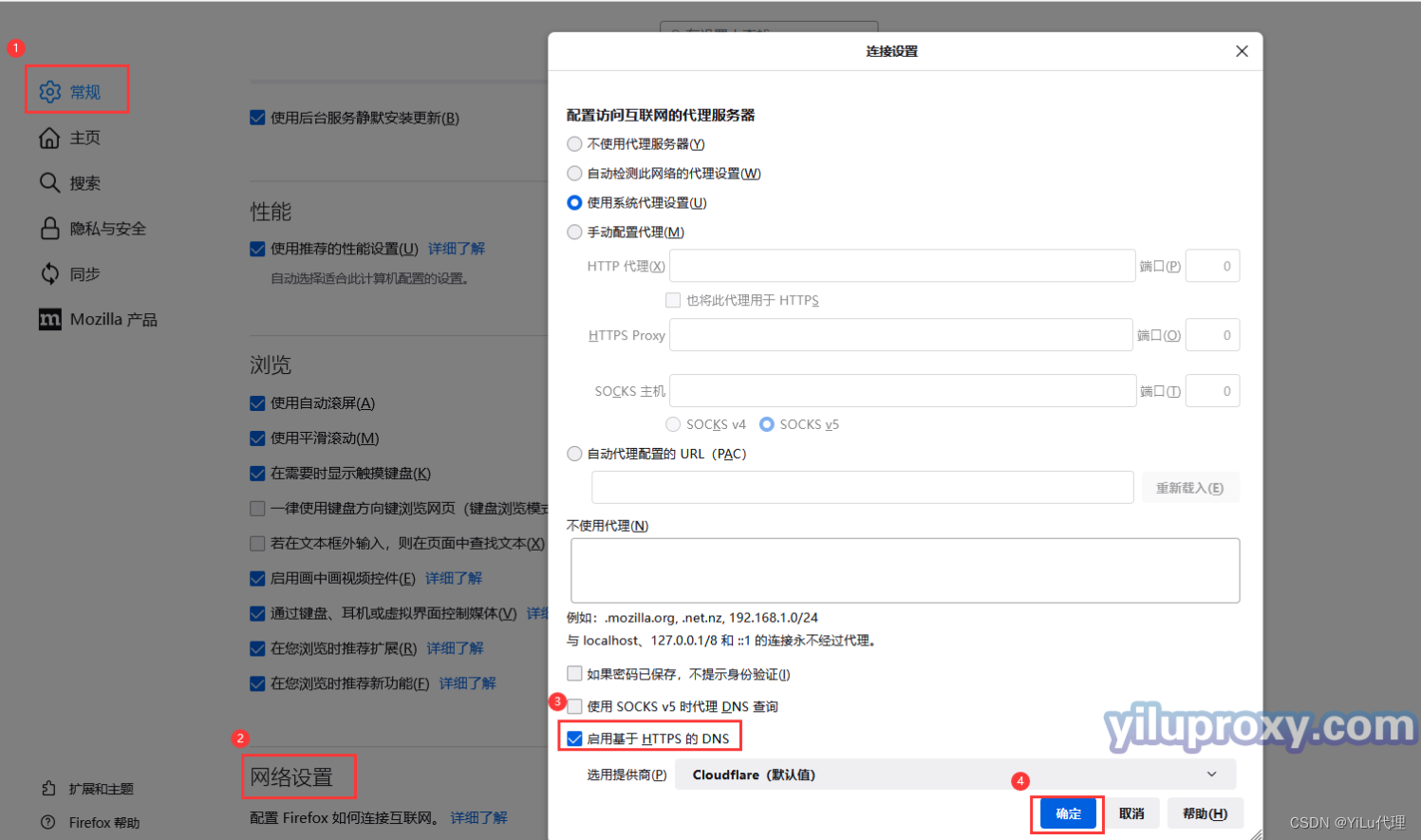This screenshot has width=1421, height=840.
Task: Click the Extensions and Themes puzzle icon
Action: click(48, 788)
